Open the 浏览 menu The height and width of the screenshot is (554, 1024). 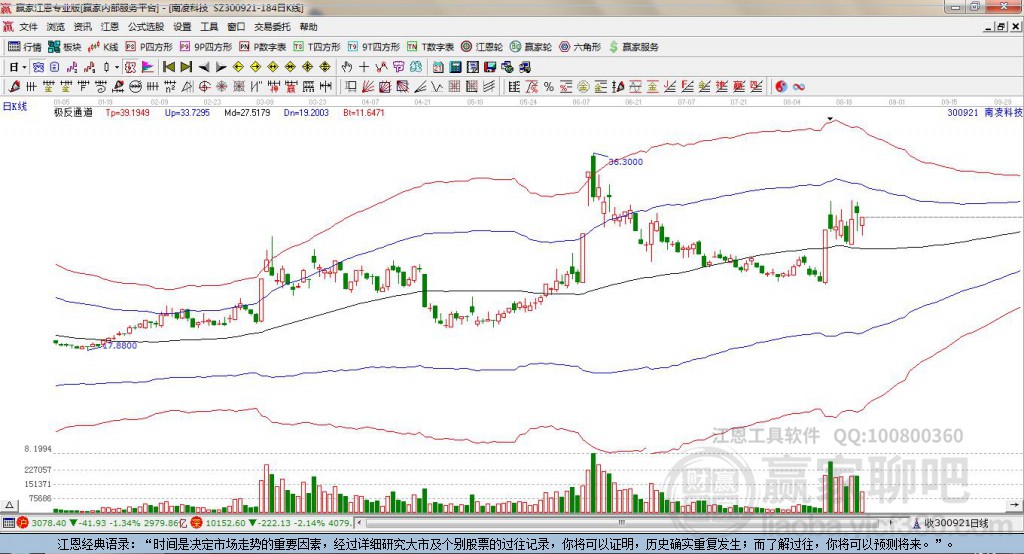point(56,27)
